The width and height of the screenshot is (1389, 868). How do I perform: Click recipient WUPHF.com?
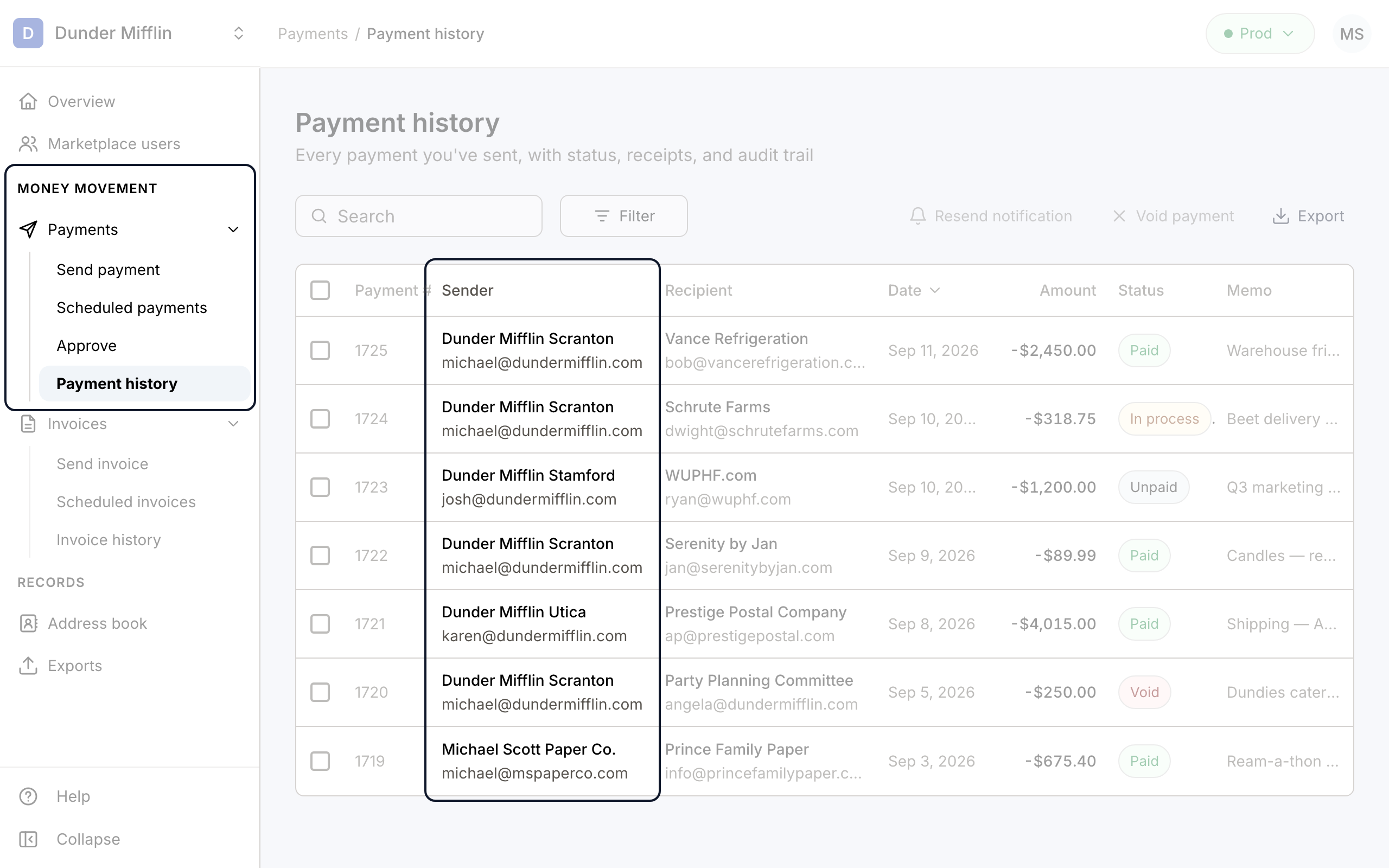coord(711,475)
